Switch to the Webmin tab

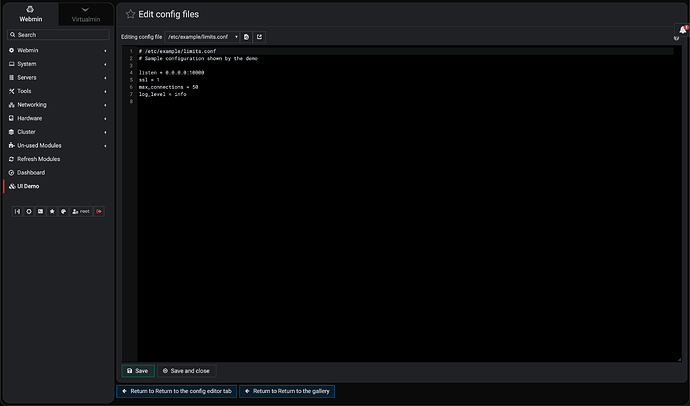coord(31,15)
